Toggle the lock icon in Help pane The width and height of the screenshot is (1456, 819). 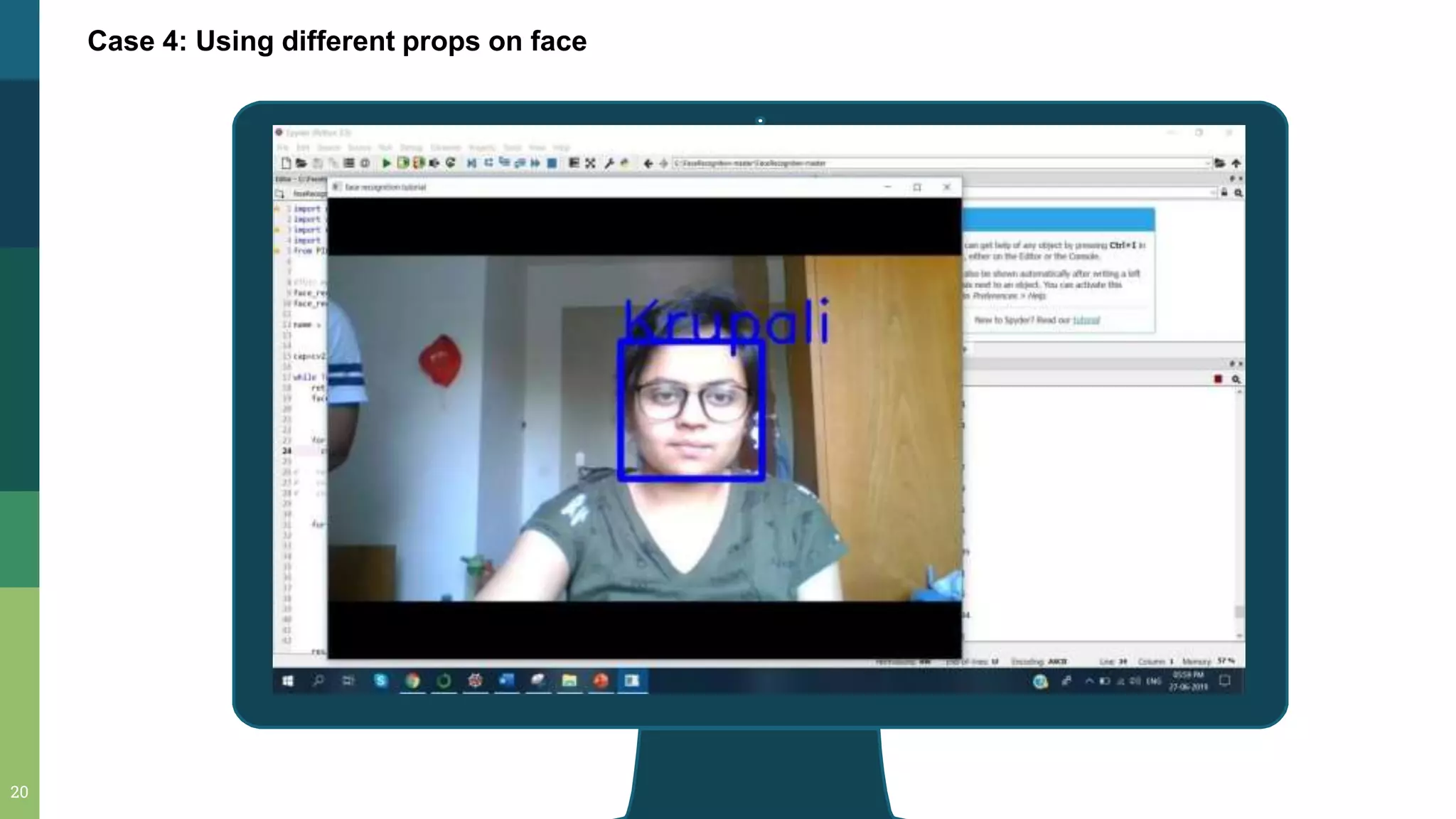1224,193
